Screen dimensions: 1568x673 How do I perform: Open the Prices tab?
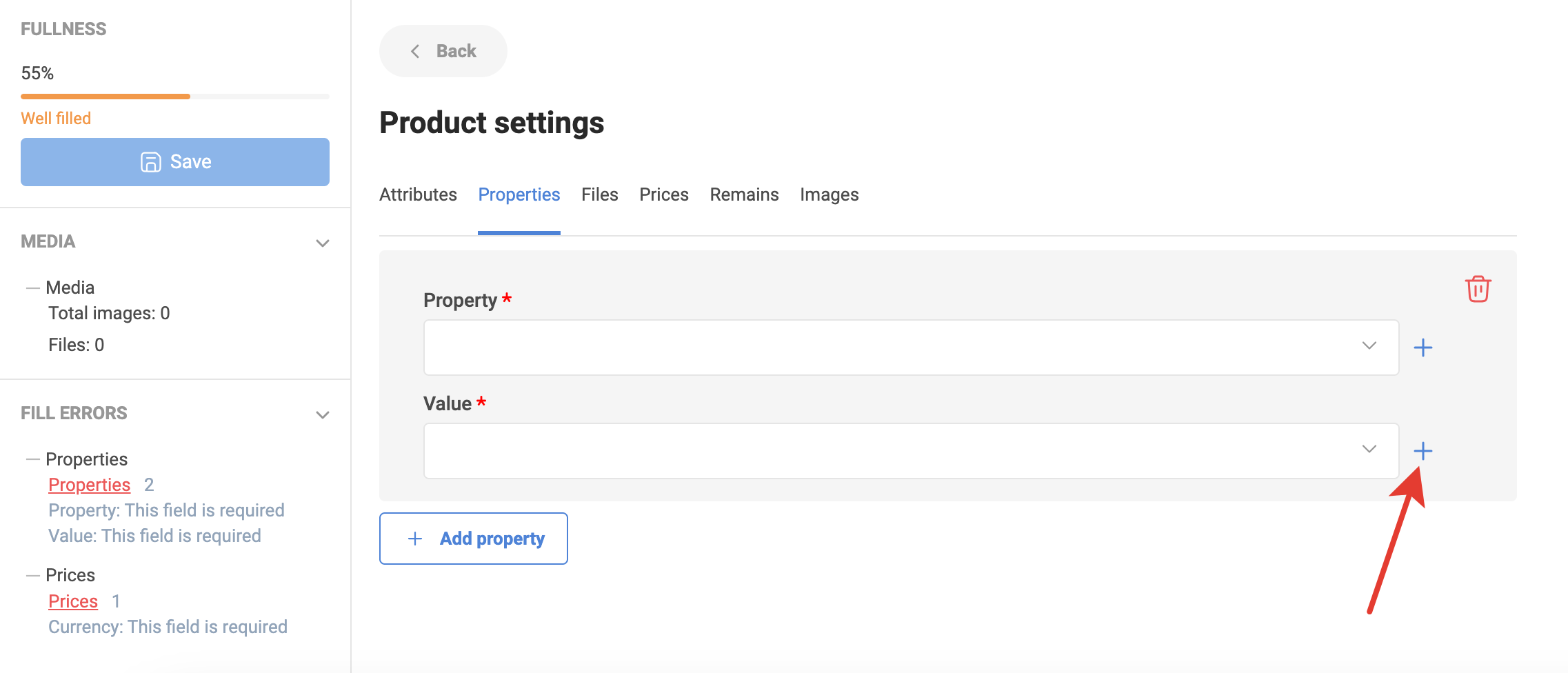pyautogui.click(x=664, y=194)
